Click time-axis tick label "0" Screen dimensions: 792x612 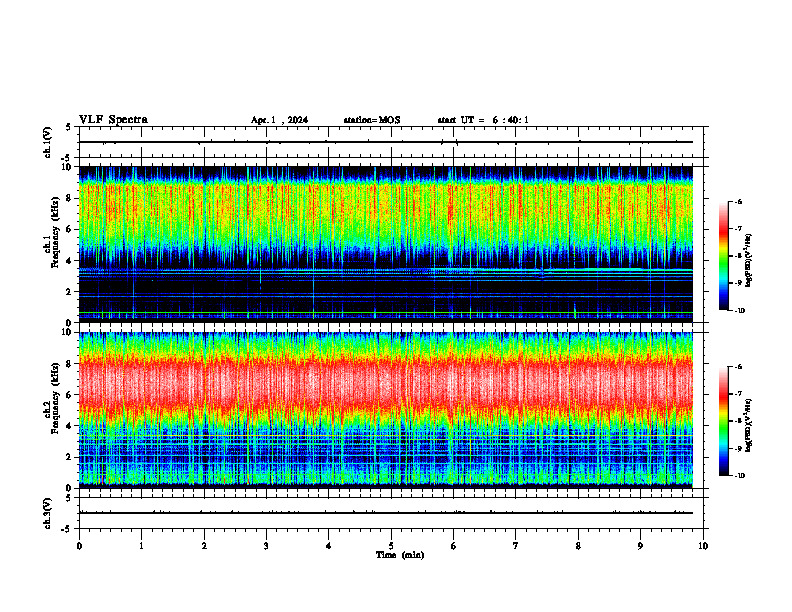click(79, 546)
